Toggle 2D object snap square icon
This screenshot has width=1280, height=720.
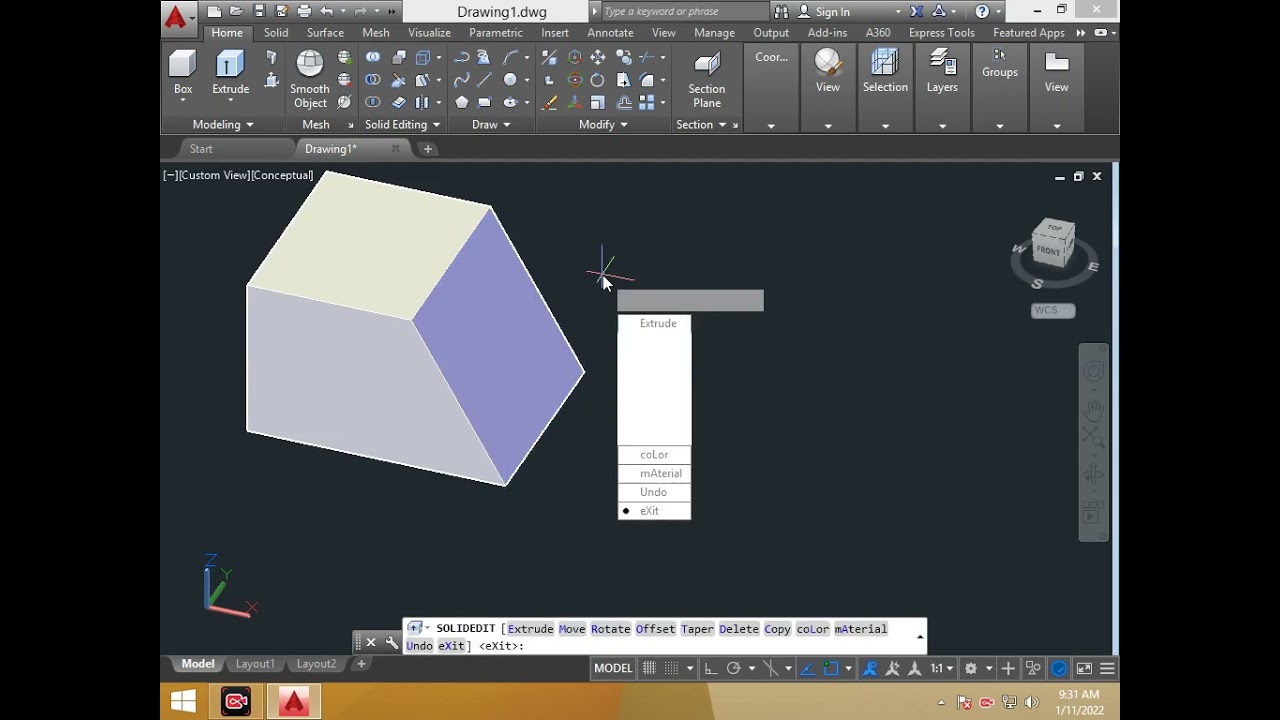(831, 668)
